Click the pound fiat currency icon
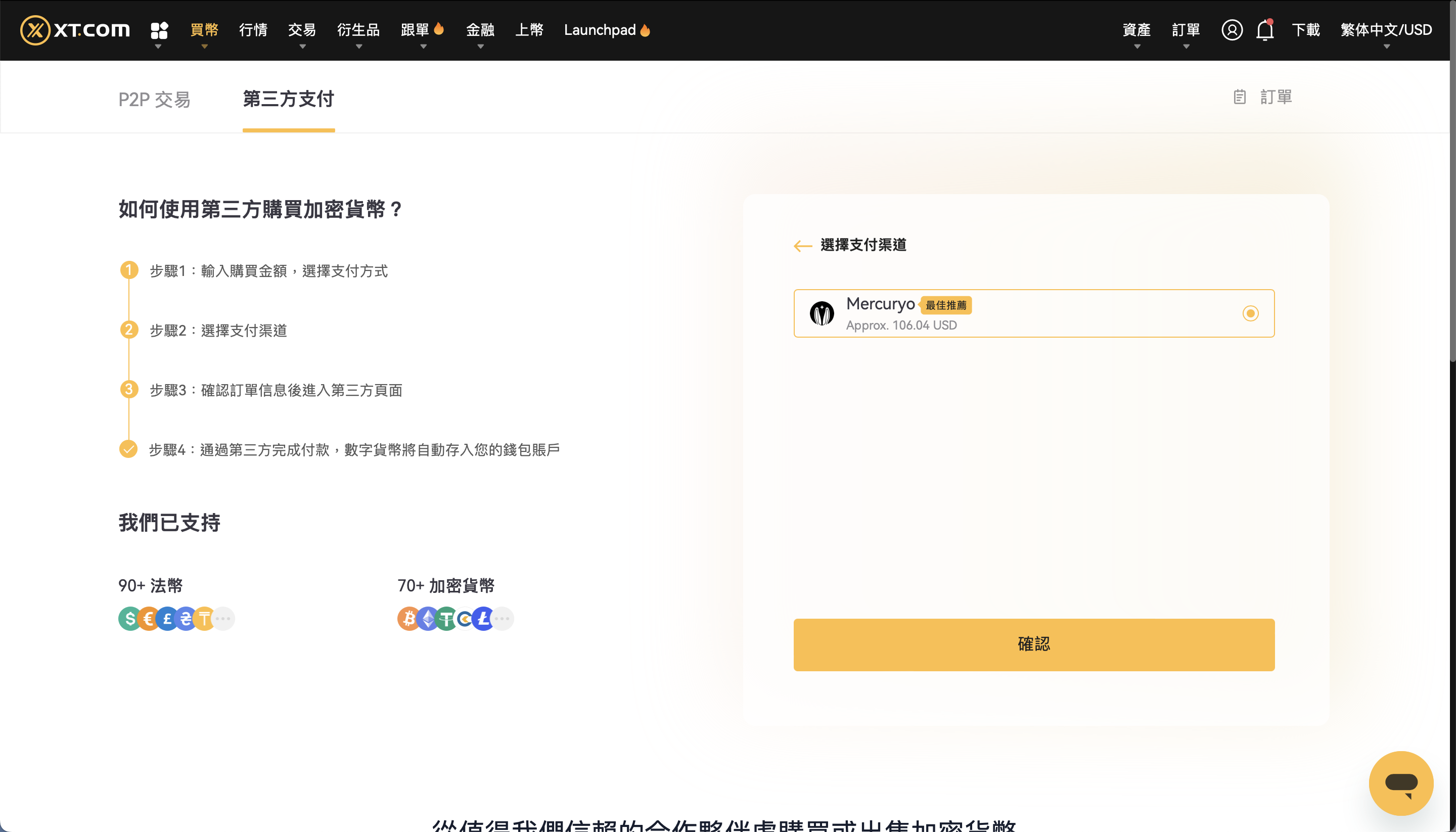The width and height of the screenshot is (1456, 832). 167,619
